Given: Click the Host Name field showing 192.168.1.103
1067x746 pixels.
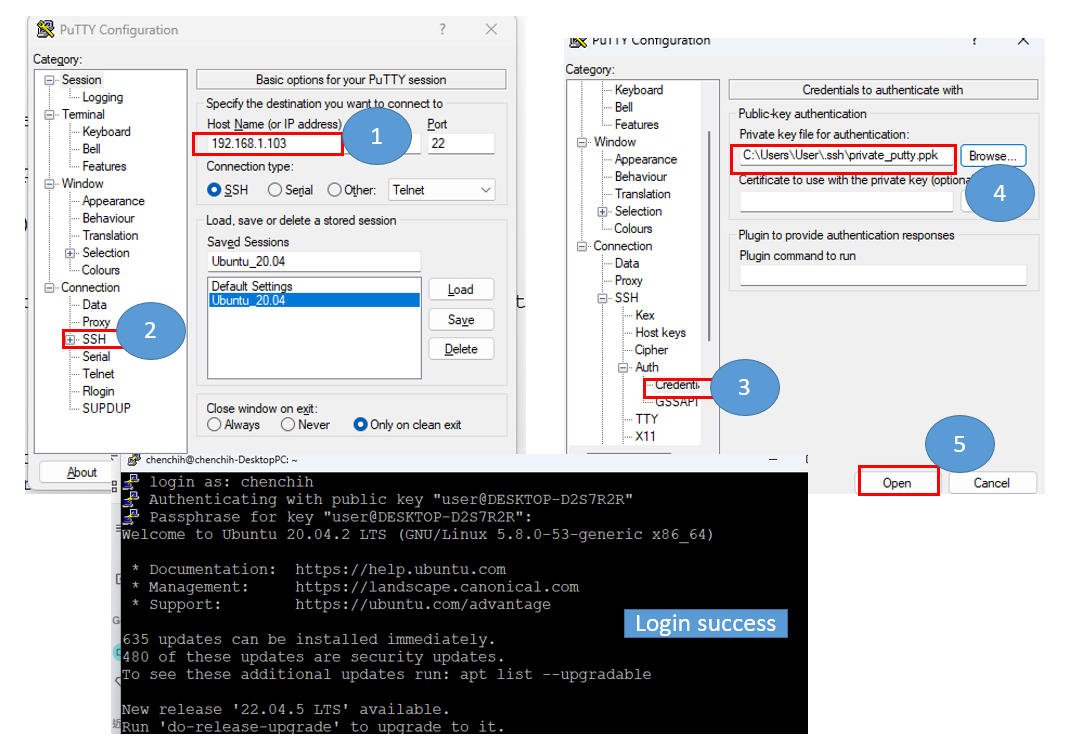Looking at the screenshot, I should (x=313, y=144).
